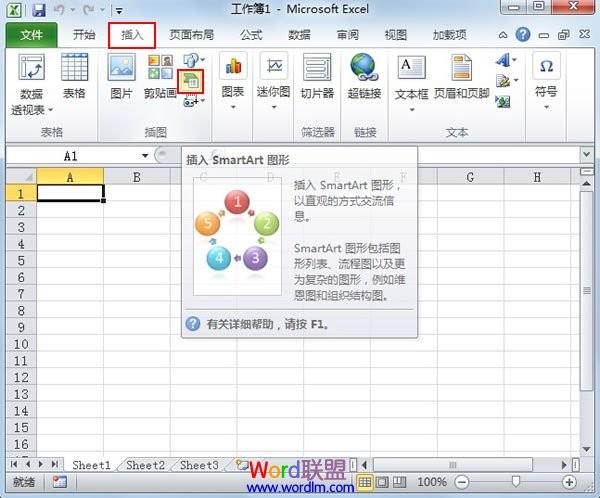This screenshot has width=600, height=498.
Task: Click the horizontal scrollbar right arrow
Action: pyautogui.click(x=564, y=465)
